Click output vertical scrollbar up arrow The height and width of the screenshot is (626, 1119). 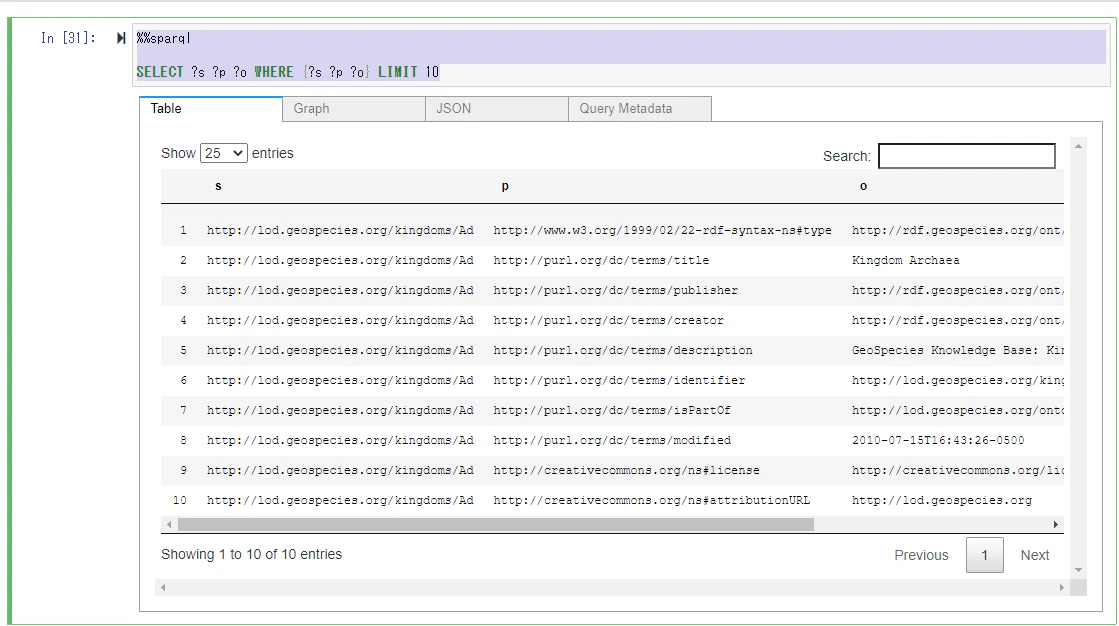(x=1078, y=146)
